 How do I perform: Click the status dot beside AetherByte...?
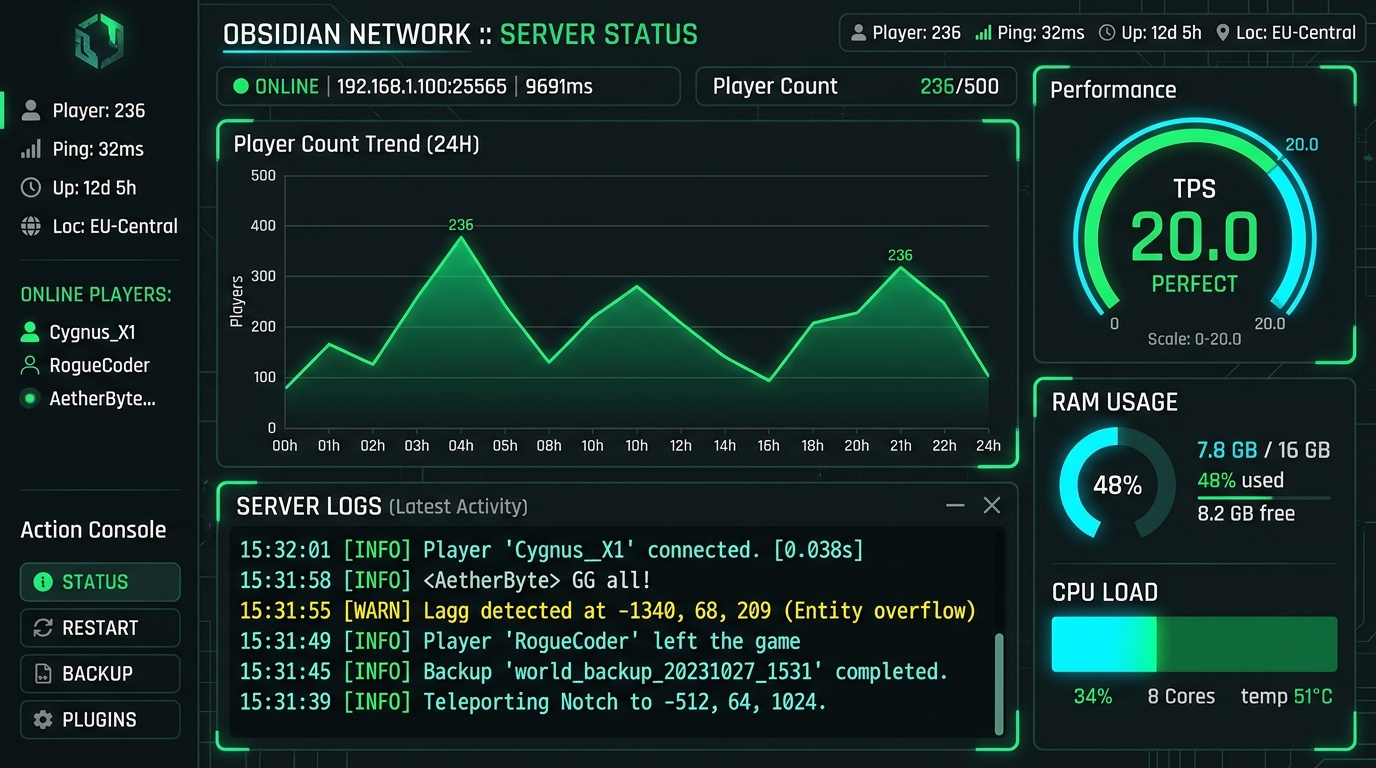click(x=31, y=399)
